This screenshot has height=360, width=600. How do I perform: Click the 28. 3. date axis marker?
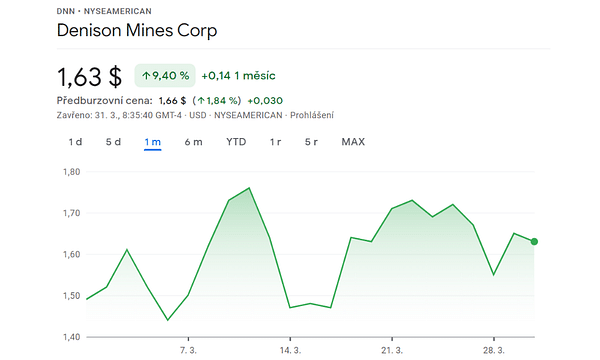[494, 350]
